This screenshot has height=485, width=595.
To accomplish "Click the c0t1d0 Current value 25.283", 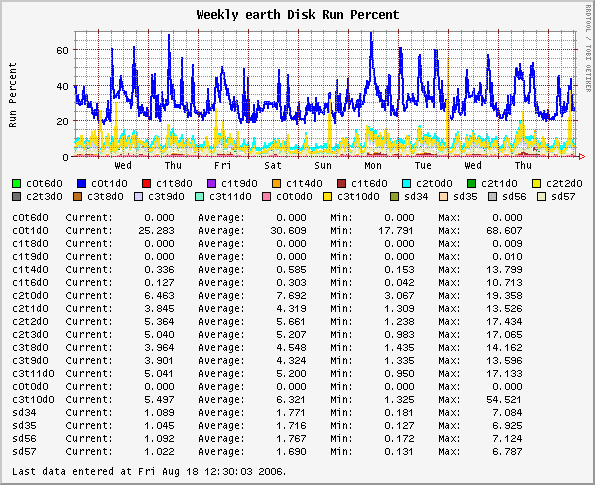I will 156,231.
